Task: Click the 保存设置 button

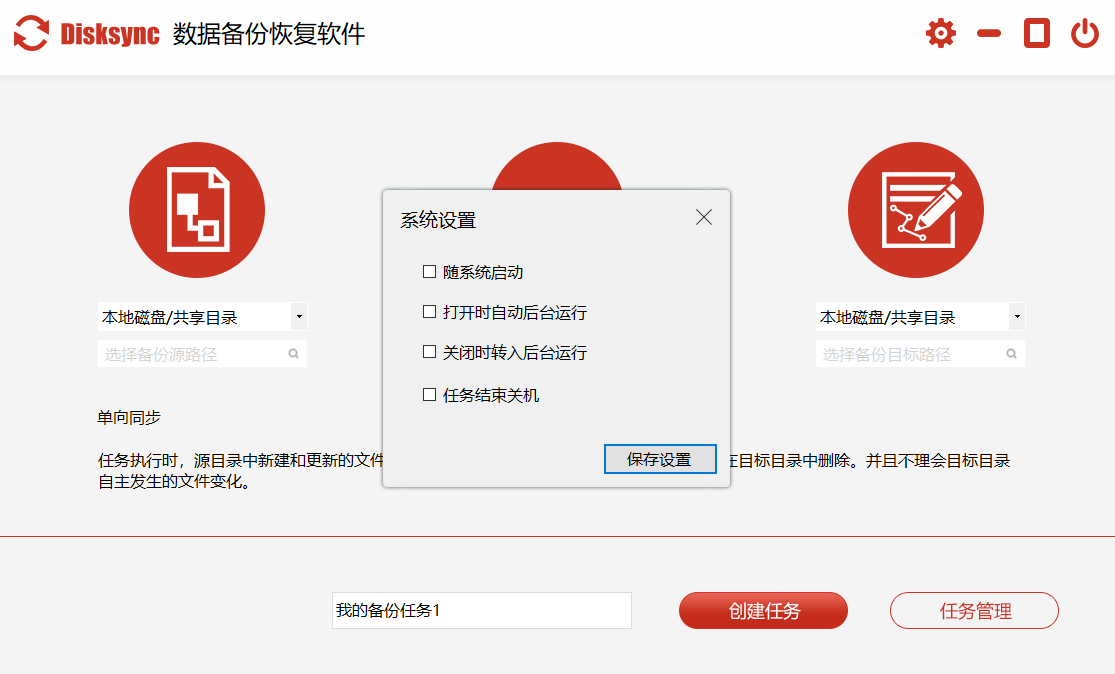Action: click(660, 459)
